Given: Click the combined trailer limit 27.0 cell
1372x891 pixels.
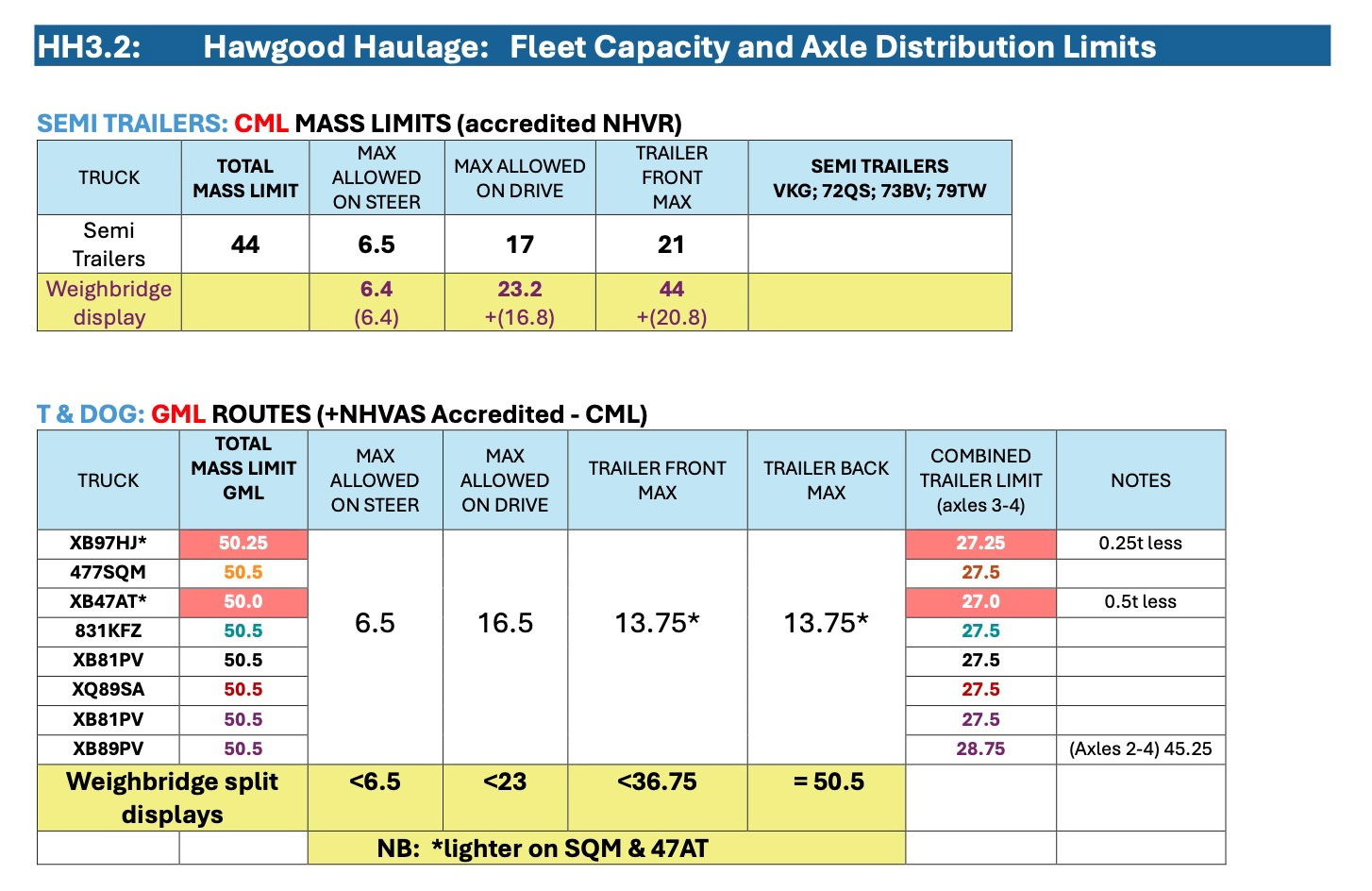Looking at the screenshot, I should pos(980,602).
